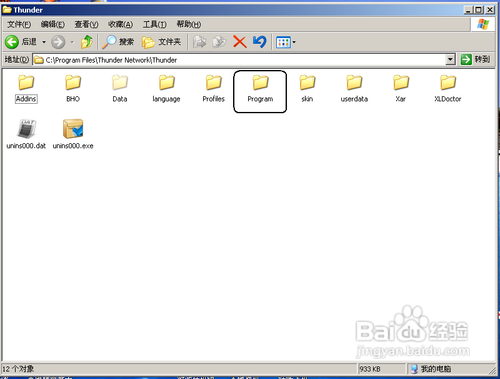Click the '933 KB' status bar entry
This screenshot has width=500, height=379.
click(370, 369)
